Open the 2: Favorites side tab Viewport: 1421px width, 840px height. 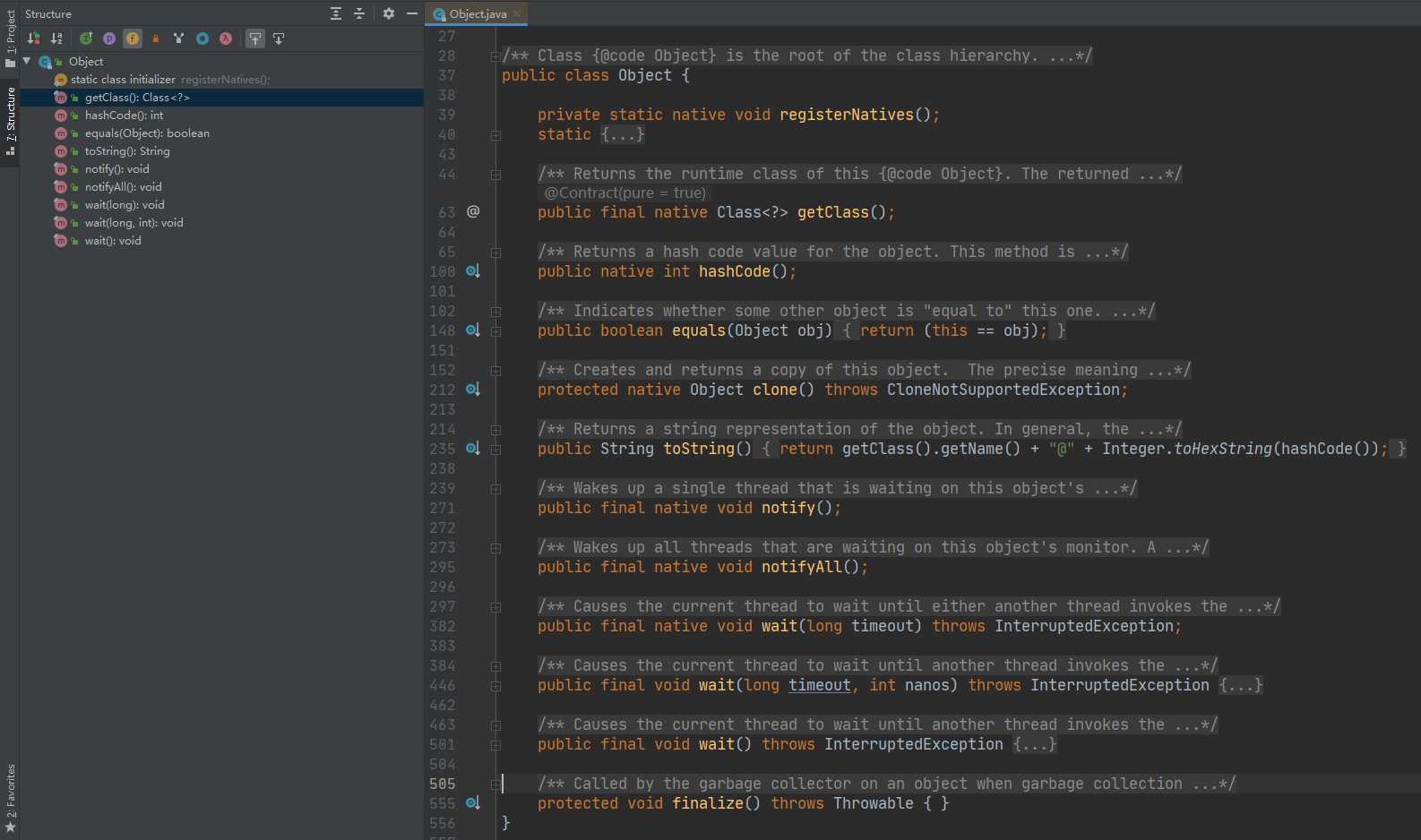(x=10, y=799)
